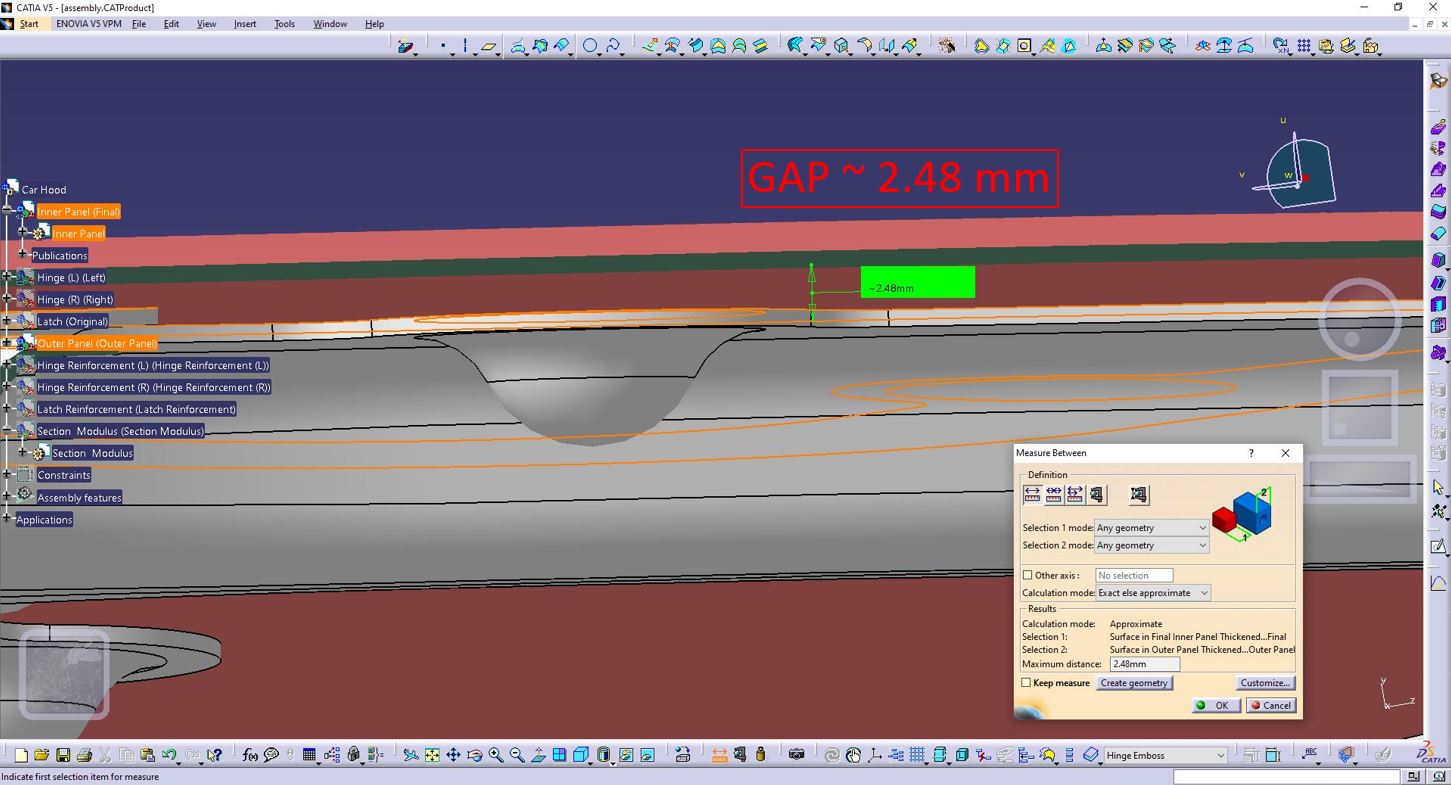This screenshot has width=1451, height=785.
Task: Click the Maximum distance value field
Action: tap(1144, 664)
